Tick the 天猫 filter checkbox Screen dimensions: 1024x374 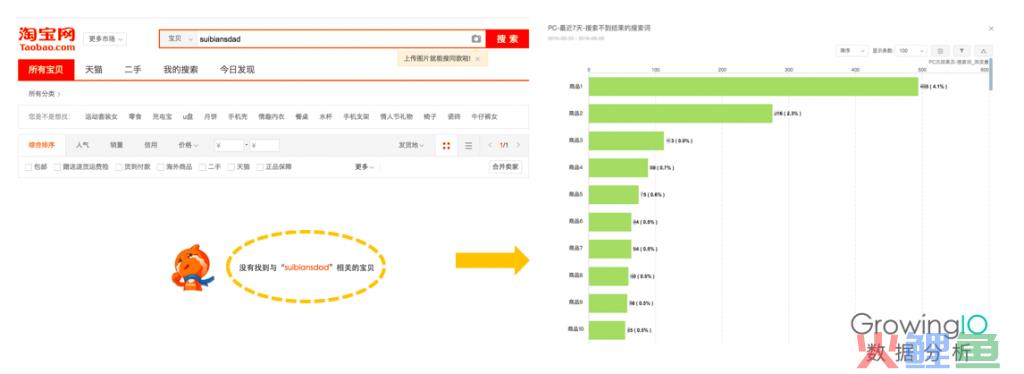[x=231, y=167]
